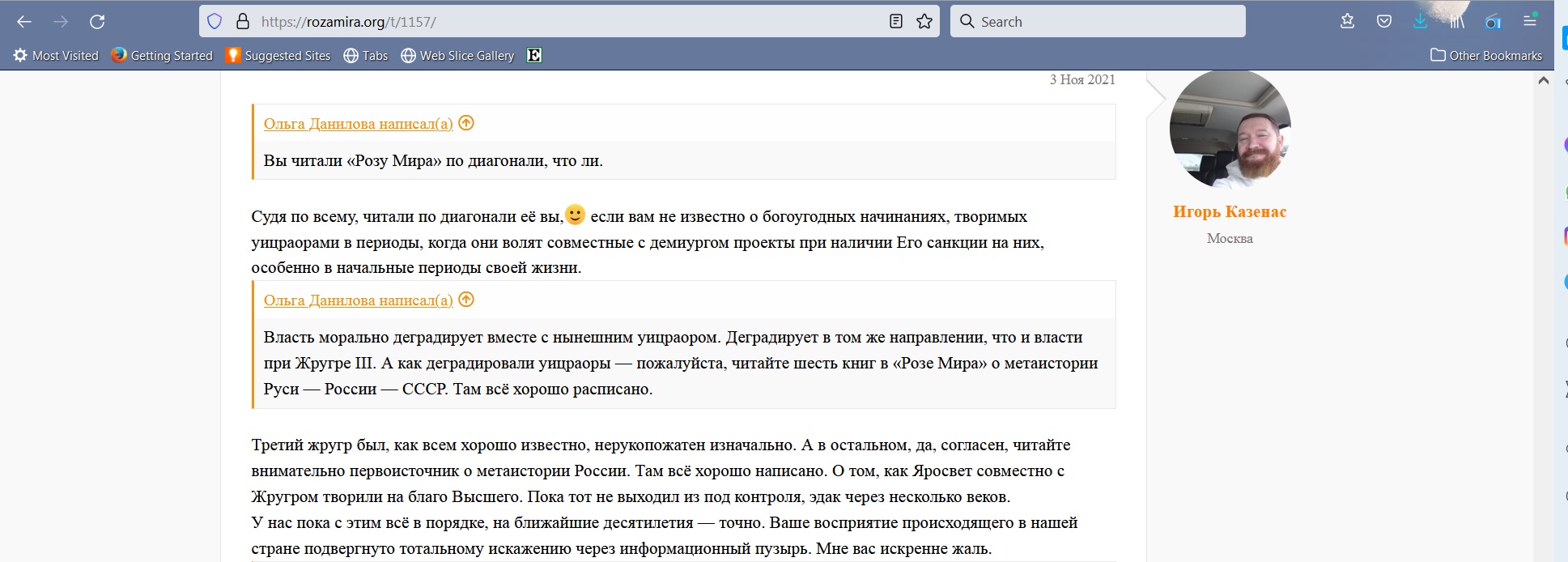Open the Игорь Казенас profile link
Image resolution: width=1568 pixels, height=562 pixels.
click(x=1229, y=212)
